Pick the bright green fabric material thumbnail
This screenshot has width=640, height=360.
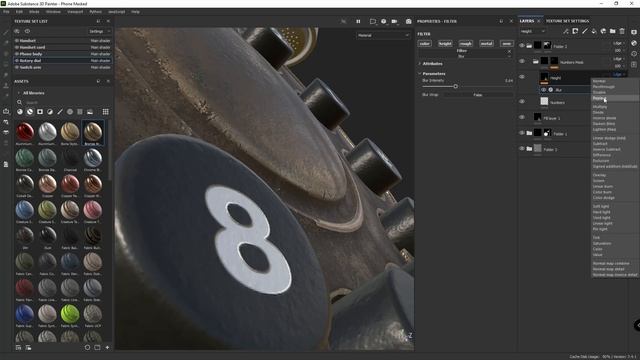pos(70,314)
